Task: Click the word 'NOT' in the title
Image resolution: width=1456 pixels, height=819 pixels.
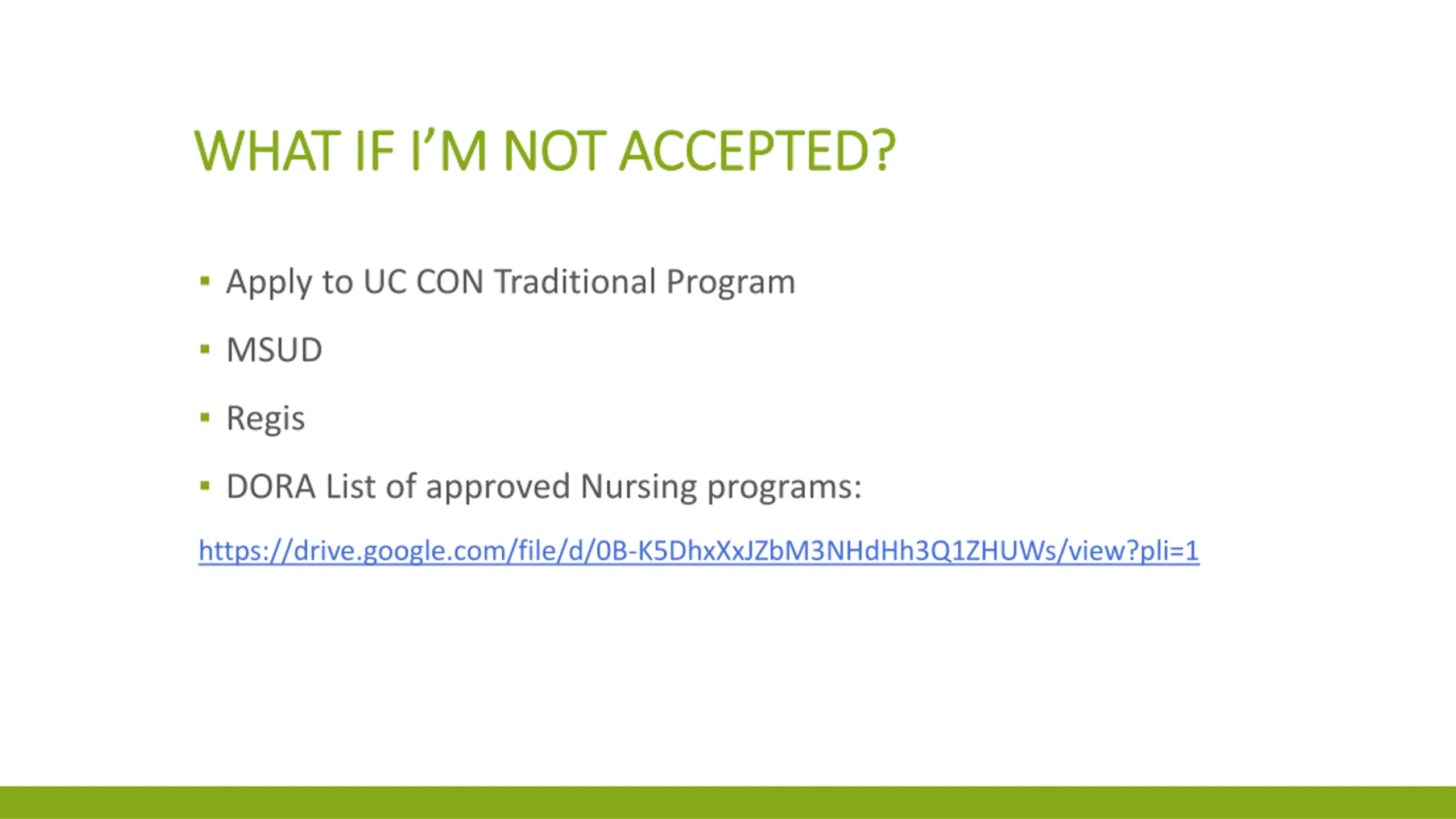Action: point(550,151)
